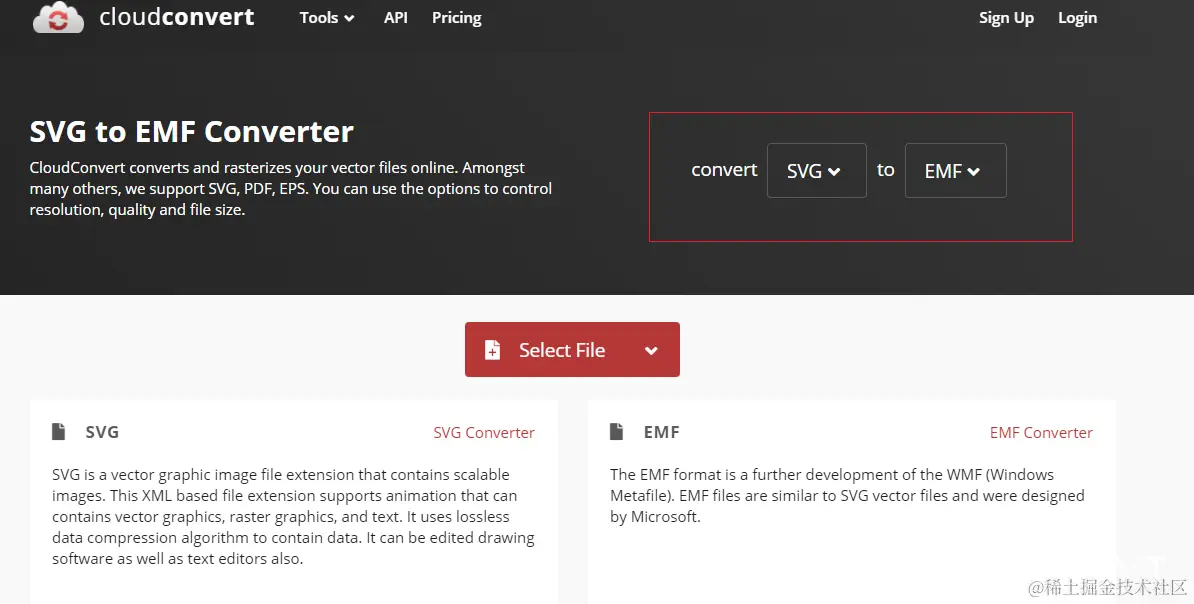Click the SVG to EMF Converter heading

point(191,132)
